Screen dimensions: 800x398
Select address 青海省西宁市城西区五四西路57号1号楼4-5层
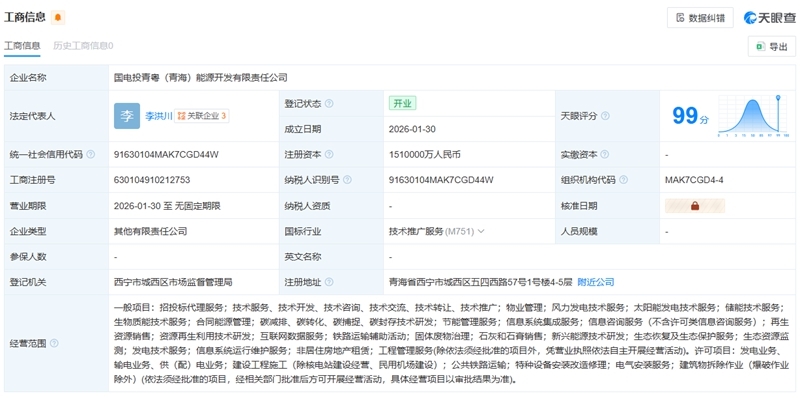480,282
